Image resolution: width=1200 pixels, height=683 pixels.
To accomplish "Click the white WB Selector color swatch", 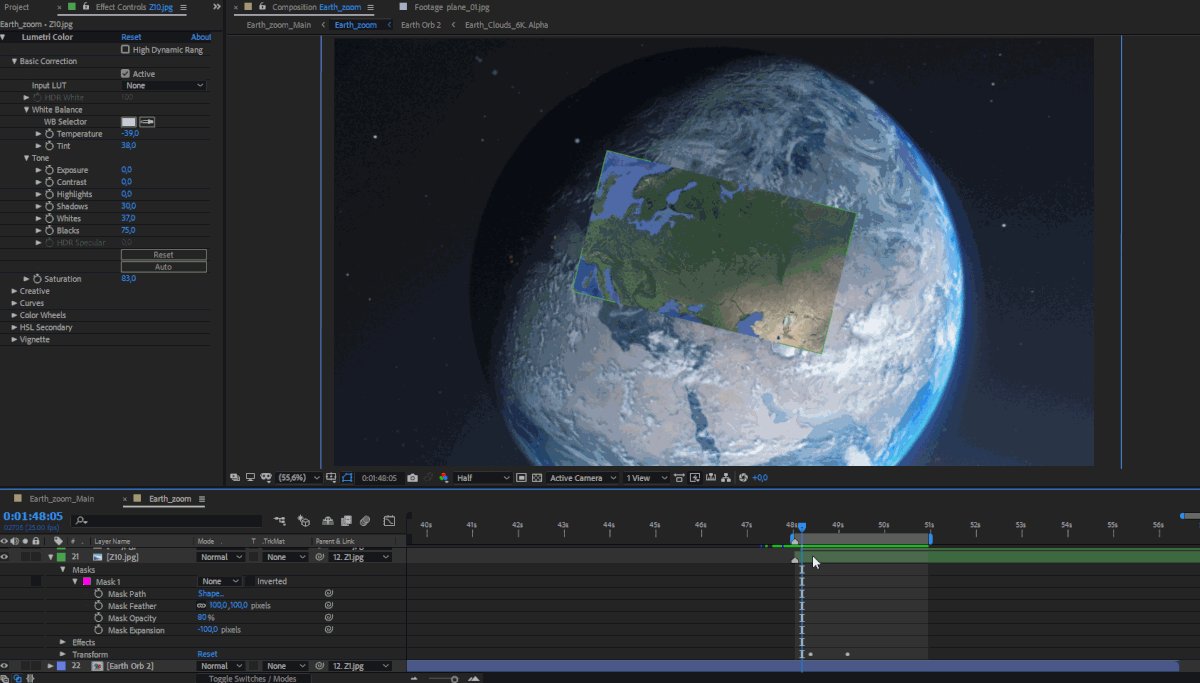I will pyautogui.click(x=128, y=122).
